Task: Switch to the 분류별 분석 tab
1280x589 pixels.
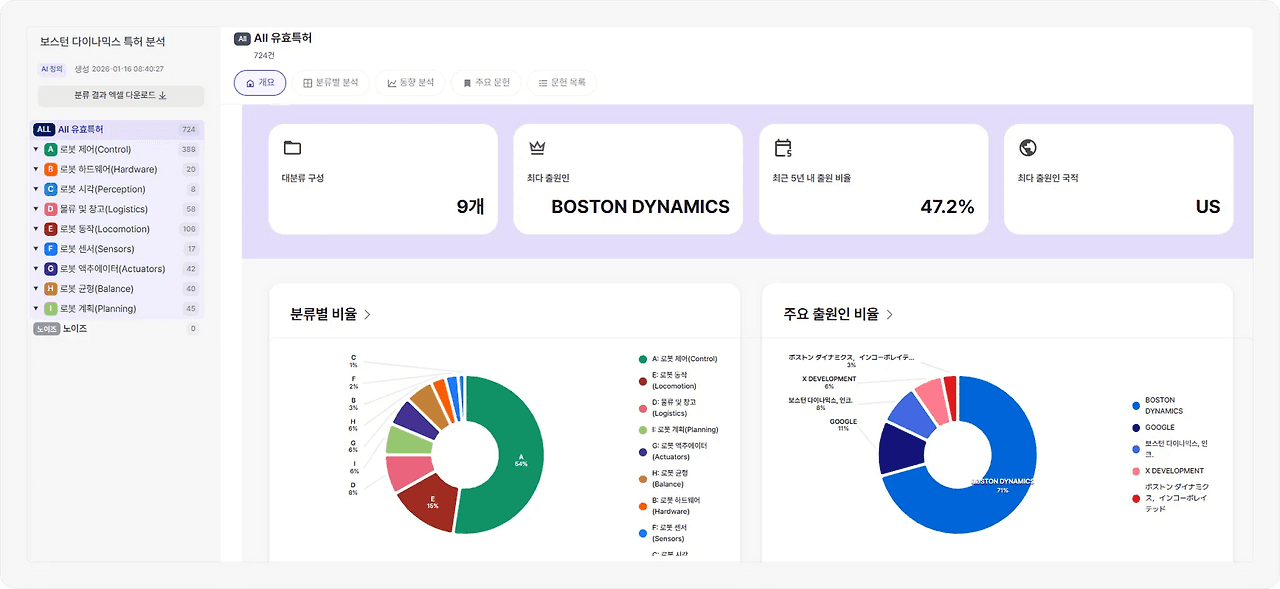Action: pyautogui.click(x=331, y=83)
